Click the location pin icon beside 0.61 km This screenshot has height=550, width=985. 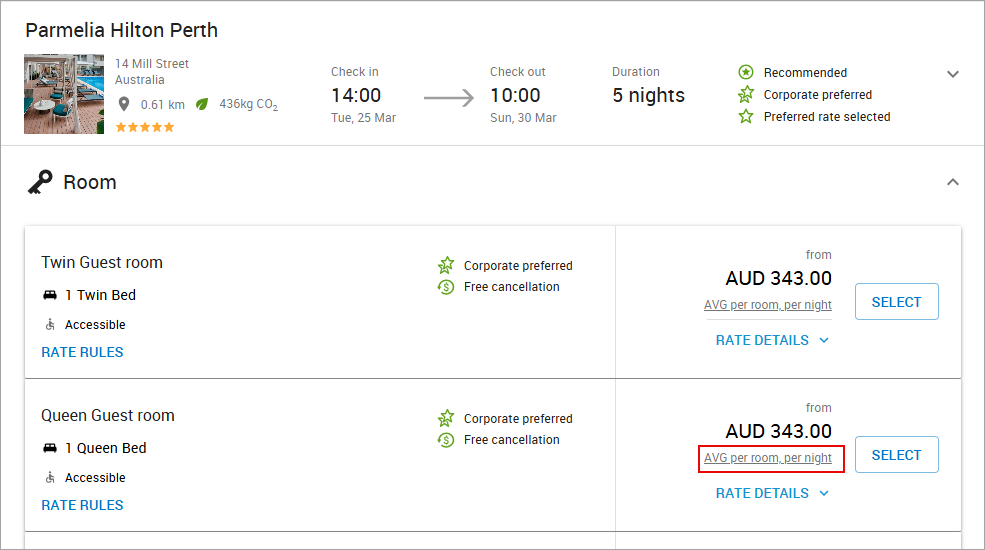point(124,104)
